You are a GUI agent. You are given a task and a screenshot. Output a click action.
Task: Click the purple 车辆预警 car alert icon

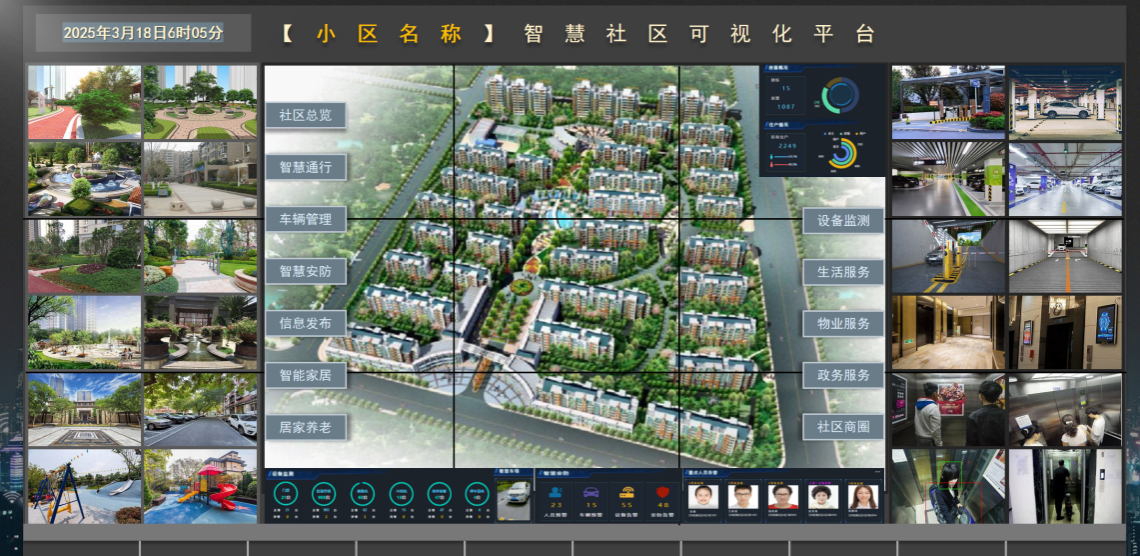click(x=591, y=492)
